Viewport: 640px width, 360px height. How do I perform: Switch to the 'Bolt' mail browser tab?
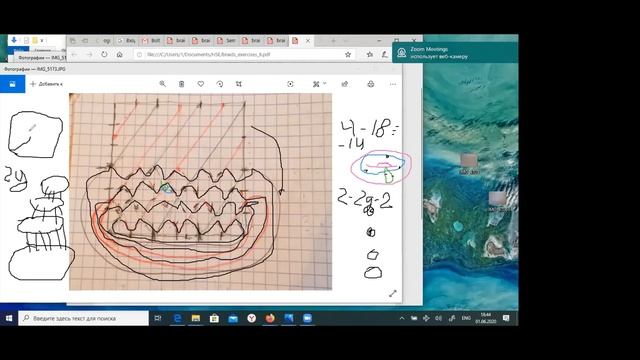(x=151, y=41)
